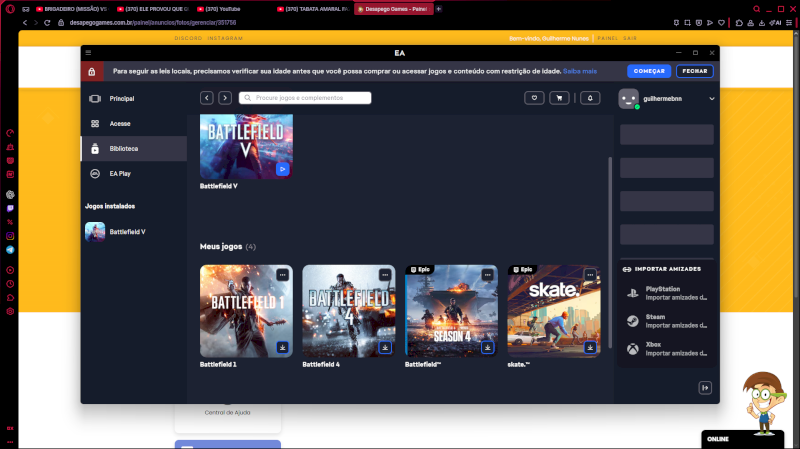Dismiss the banner with FECHAR
This screenshot has width=800, height=449.
[x=695, y=71]
